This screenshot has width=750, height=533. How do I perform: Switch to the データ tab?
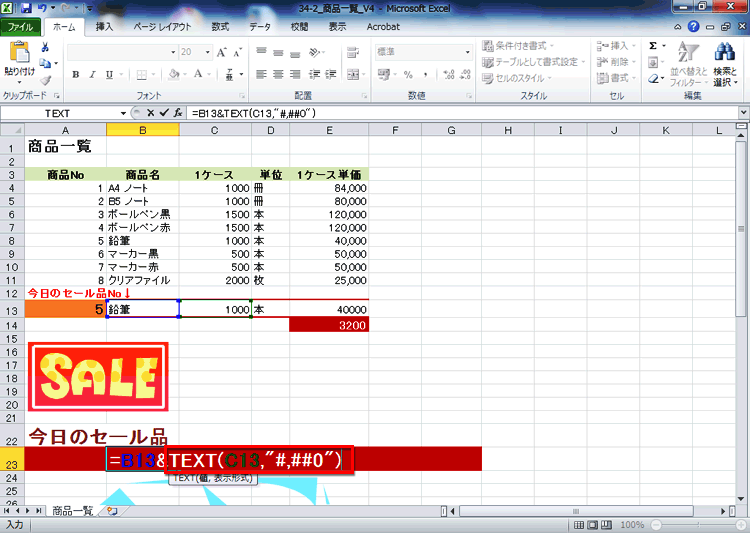pos(260,27)
